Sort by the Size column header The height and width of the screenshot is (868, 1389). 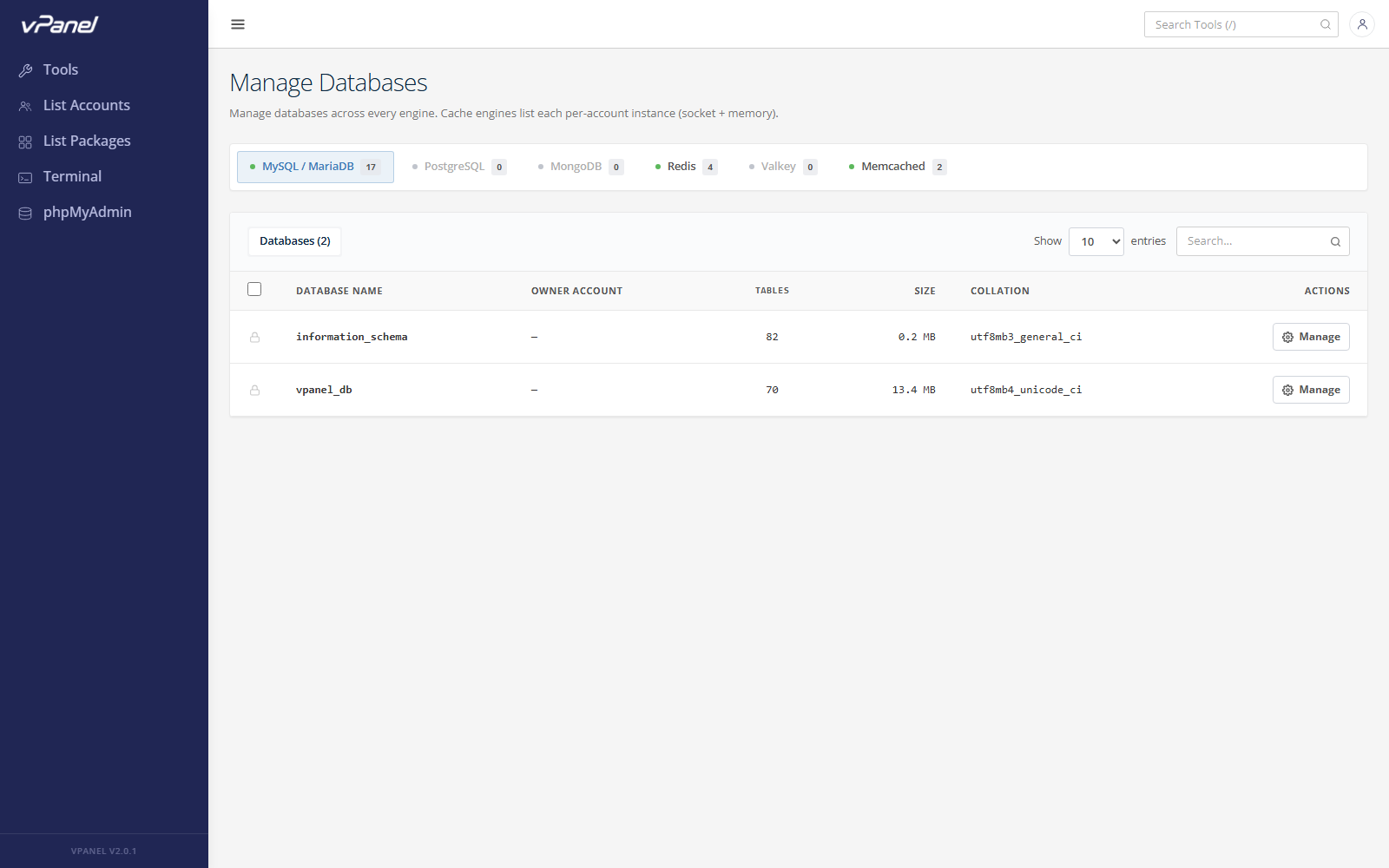[x=925, y=291]
